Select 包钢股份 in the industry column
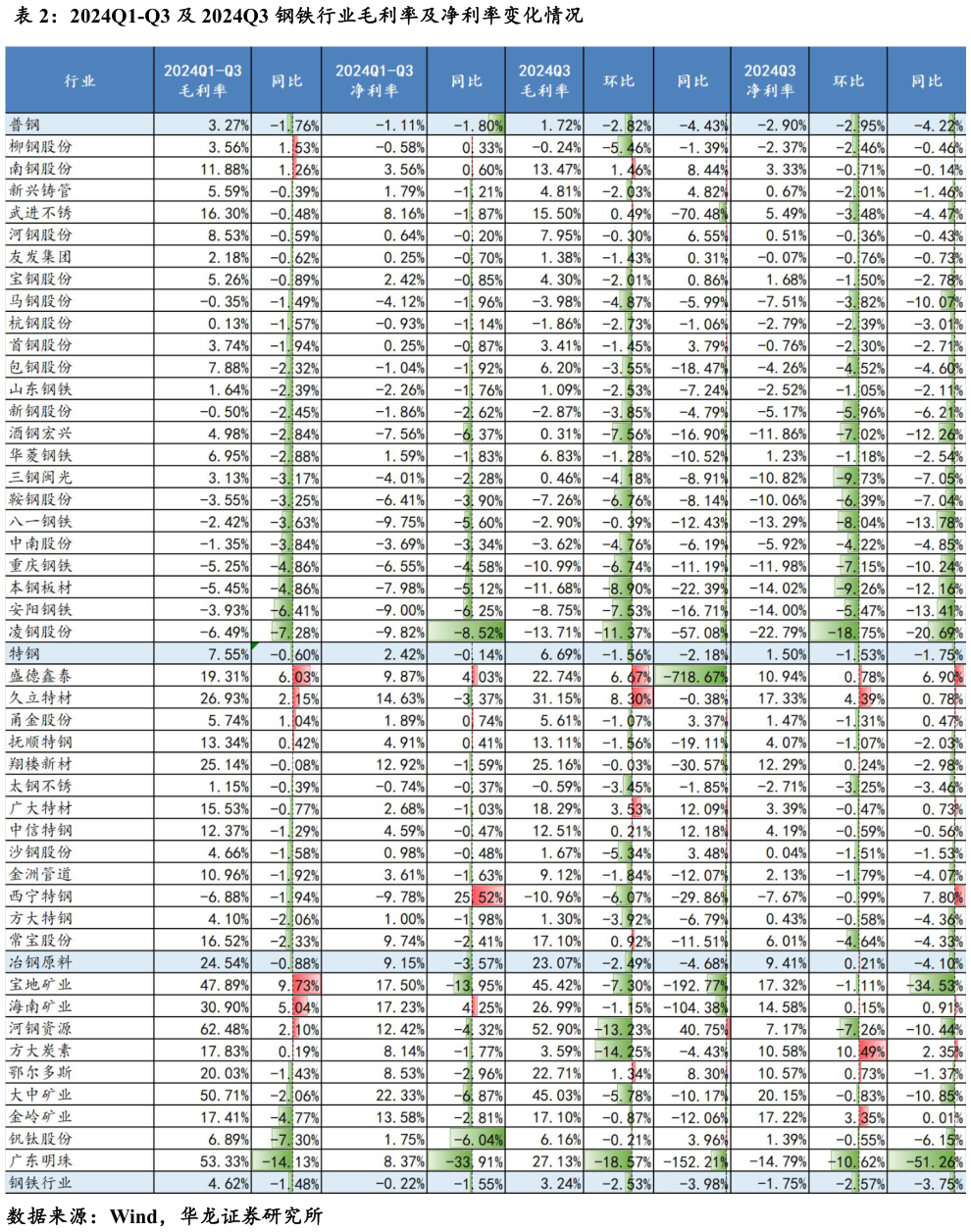 [x=40, y=367]
